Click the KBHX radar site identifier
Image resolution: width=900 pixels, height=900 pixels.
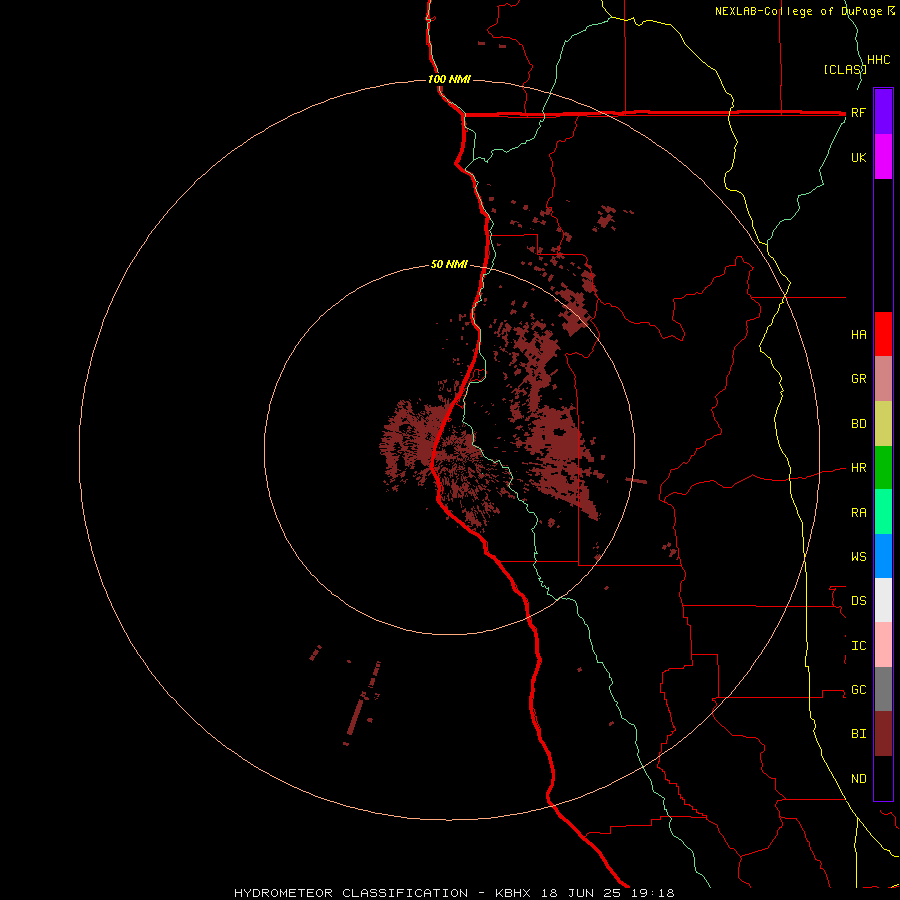tap(513, 893)
